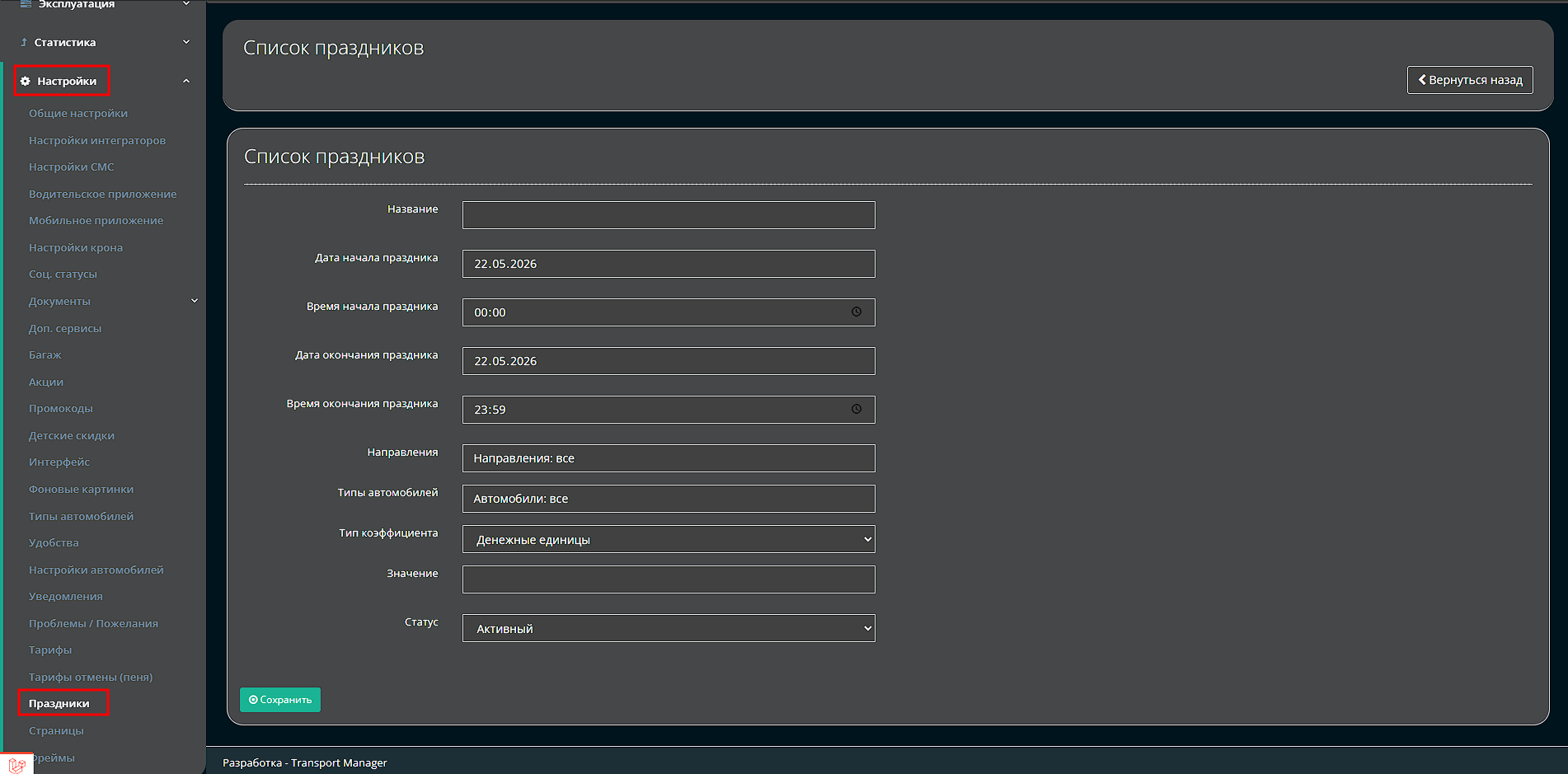Open Детские скидки menu item
Viewport: 1568px width, 774px height.
(x=72, y=435)
